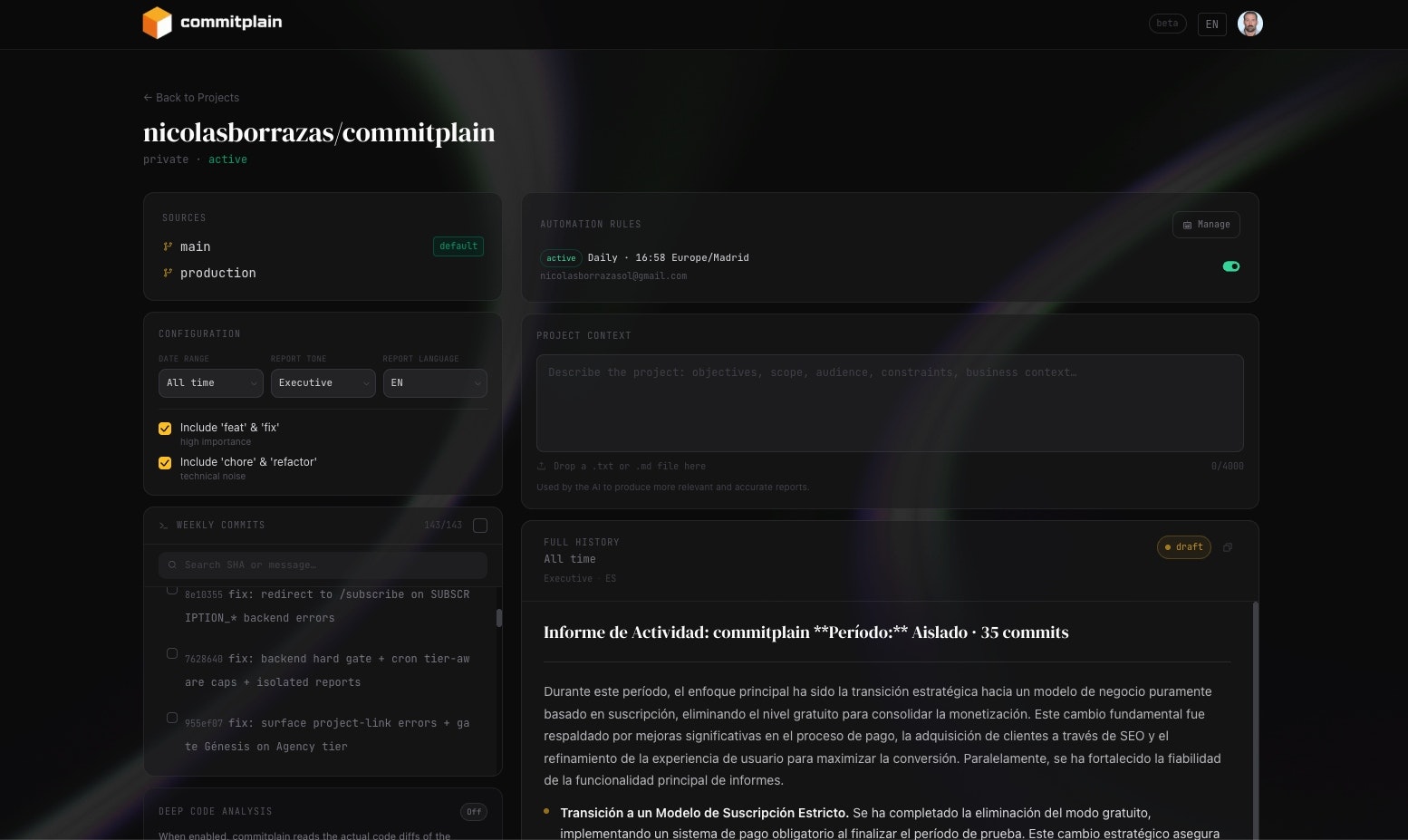Click the search magnifier in commit search
The width and height of the screenshot is (1408, 840).
tap(172, 565)
